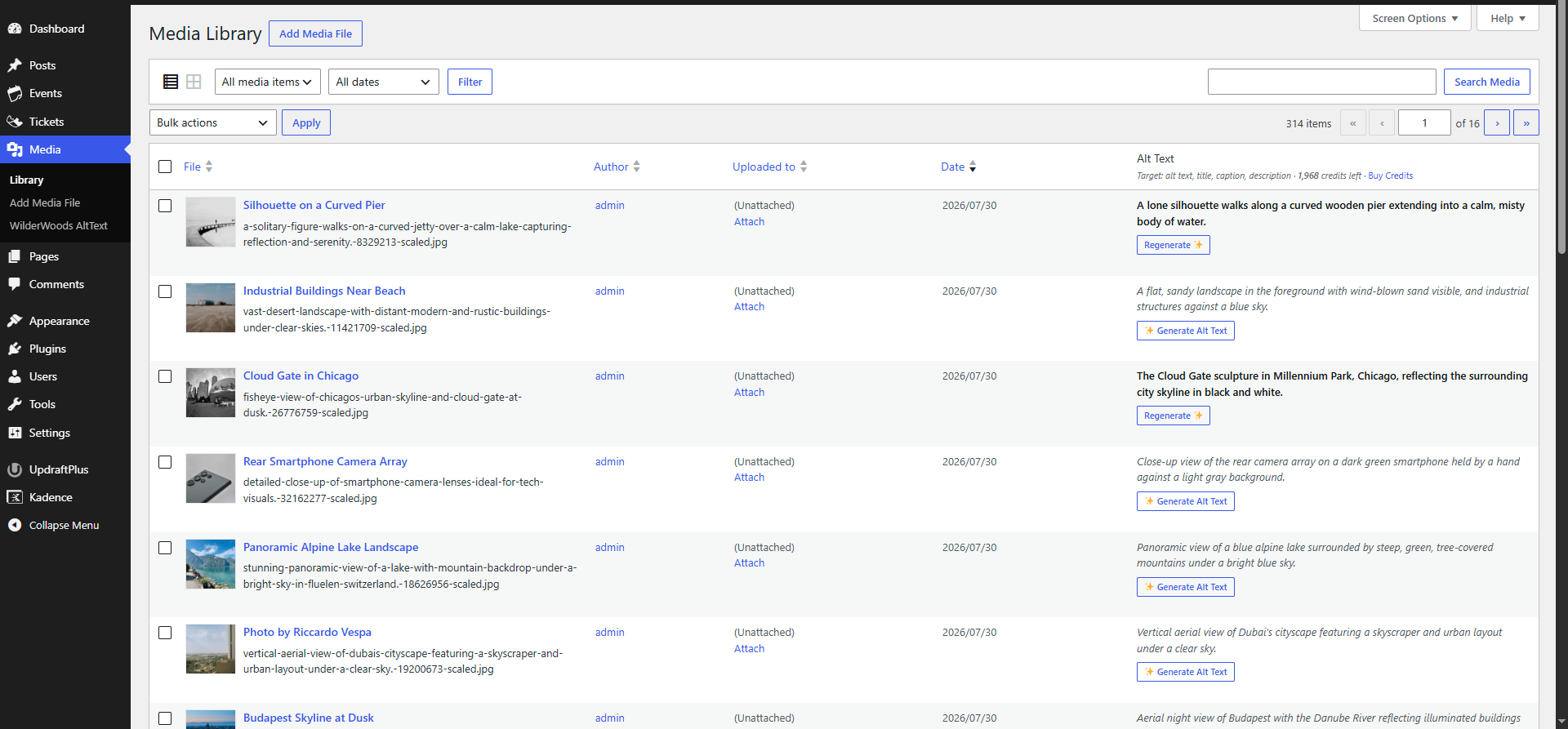The height and width of the screenshot is (729, 1568).
Task: Switch to list view icon
Action: 171,82
